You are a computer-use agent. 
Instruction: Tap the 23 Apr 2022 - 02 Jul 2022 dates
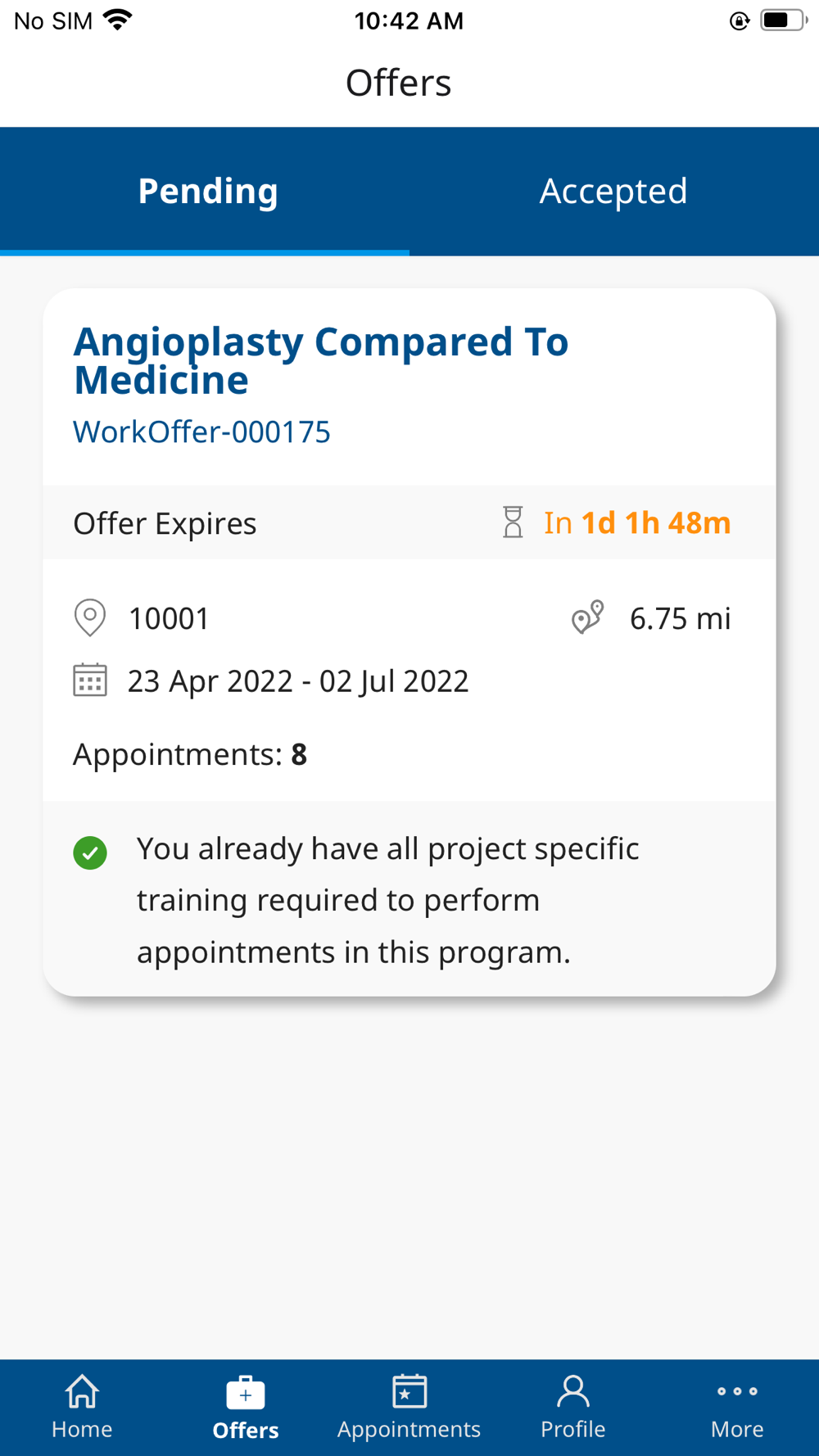coord(298,681)
